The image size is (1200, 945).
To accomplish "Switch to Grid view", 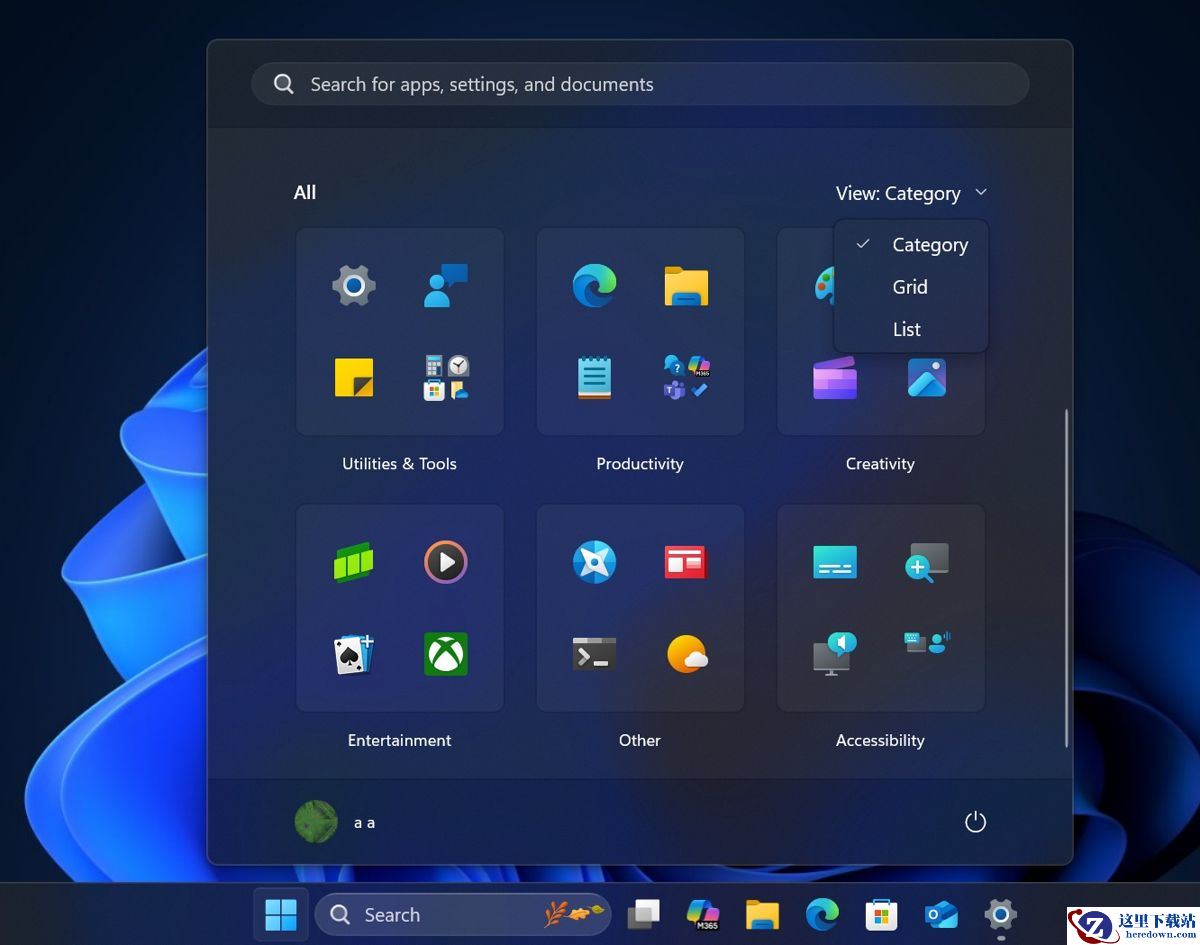I will click(910, 287).
